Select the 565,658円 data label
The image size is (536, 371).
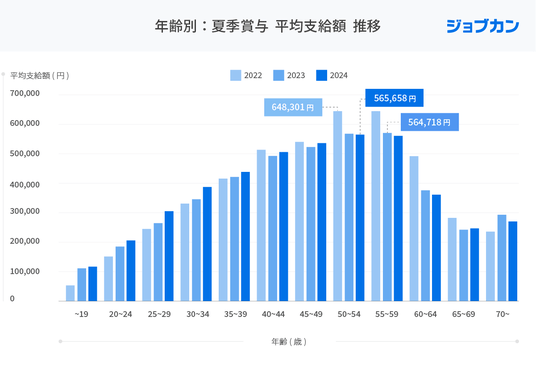tap(394, 98)
